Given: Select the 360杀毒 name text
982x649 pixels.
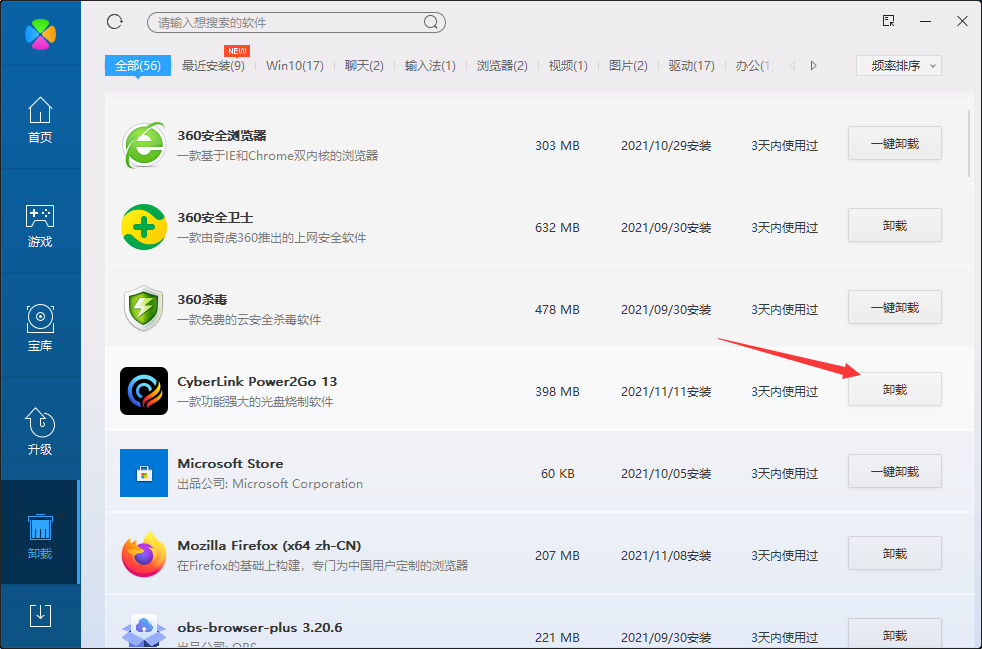Looking at the screenshot, I should (202, 299).
